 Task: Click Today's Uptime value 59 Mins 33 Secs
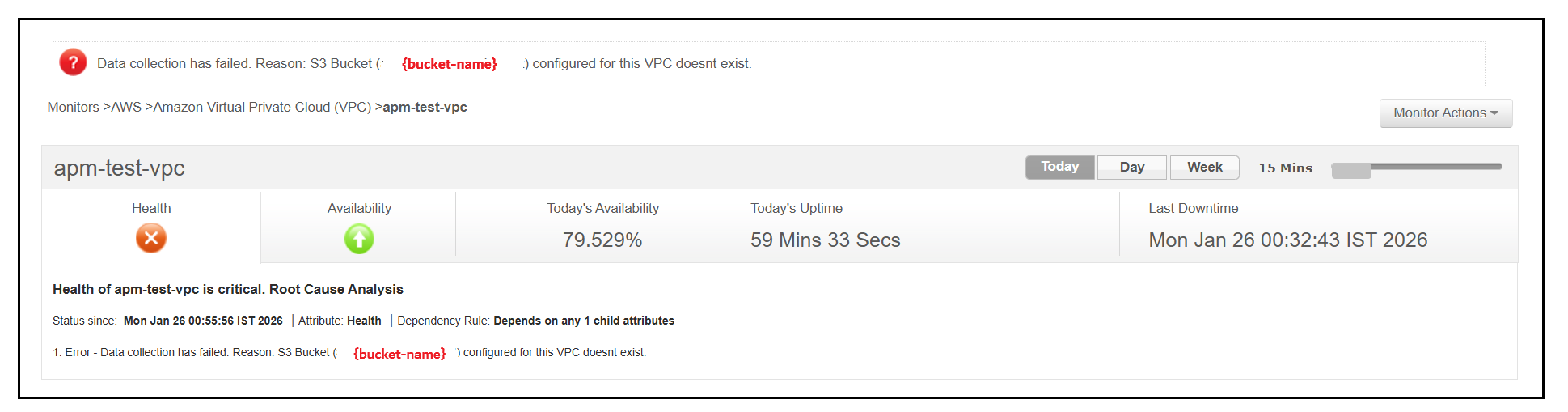pos(825,240)
